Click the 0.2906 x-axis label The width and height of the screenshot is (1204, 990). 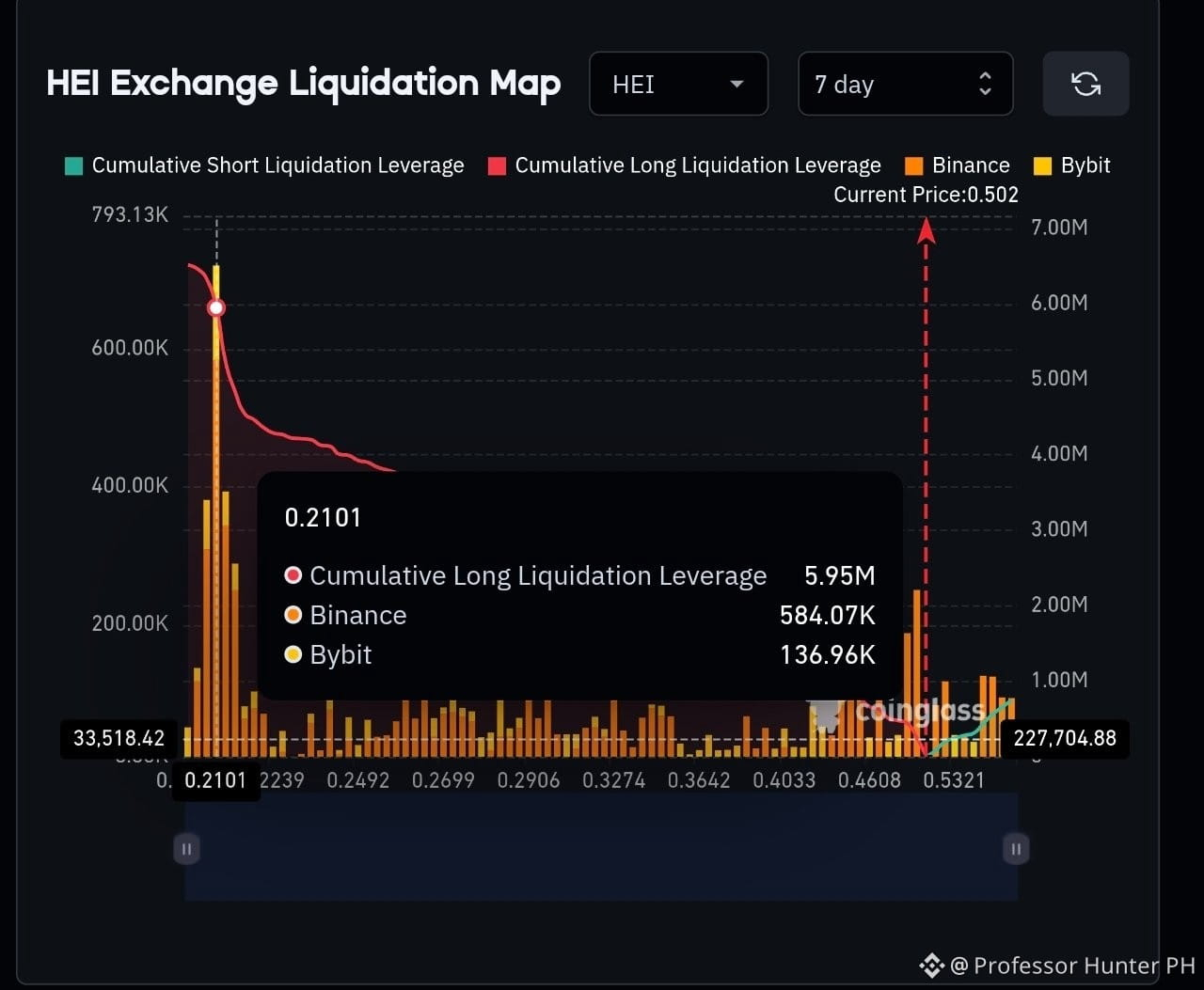(x=529, y=780)
